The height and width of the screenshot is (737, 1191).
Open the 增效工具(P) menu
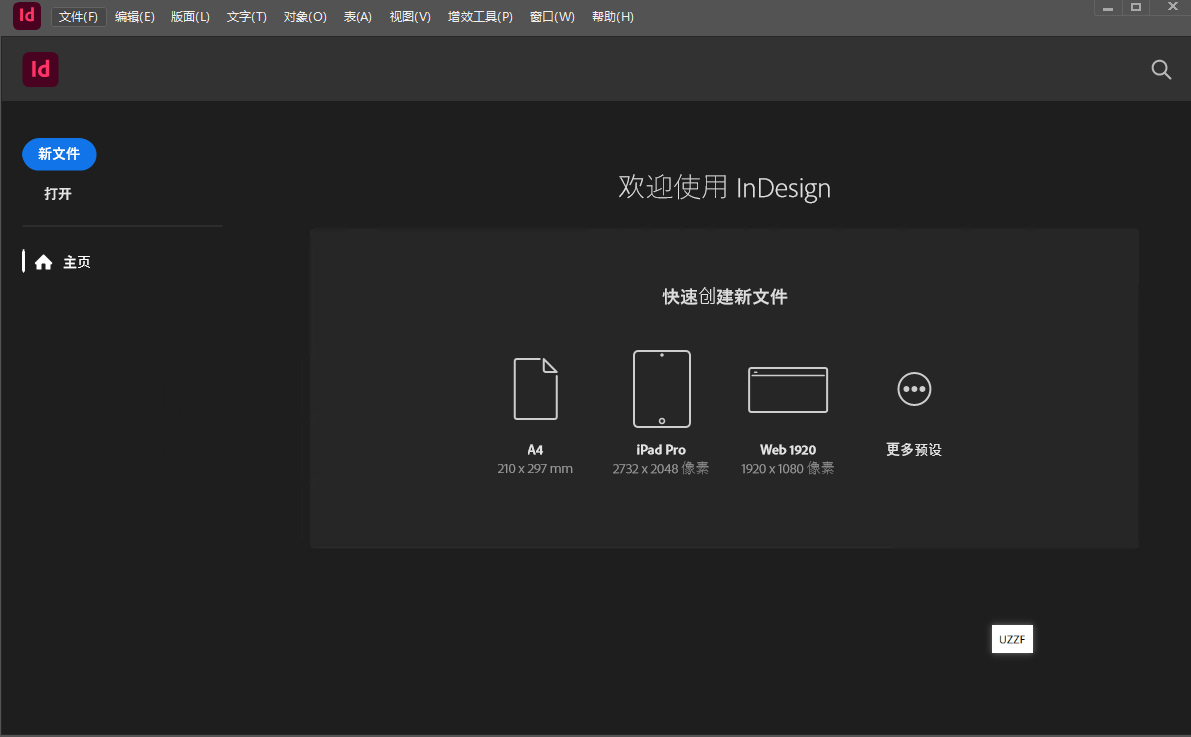coord(480,17)
